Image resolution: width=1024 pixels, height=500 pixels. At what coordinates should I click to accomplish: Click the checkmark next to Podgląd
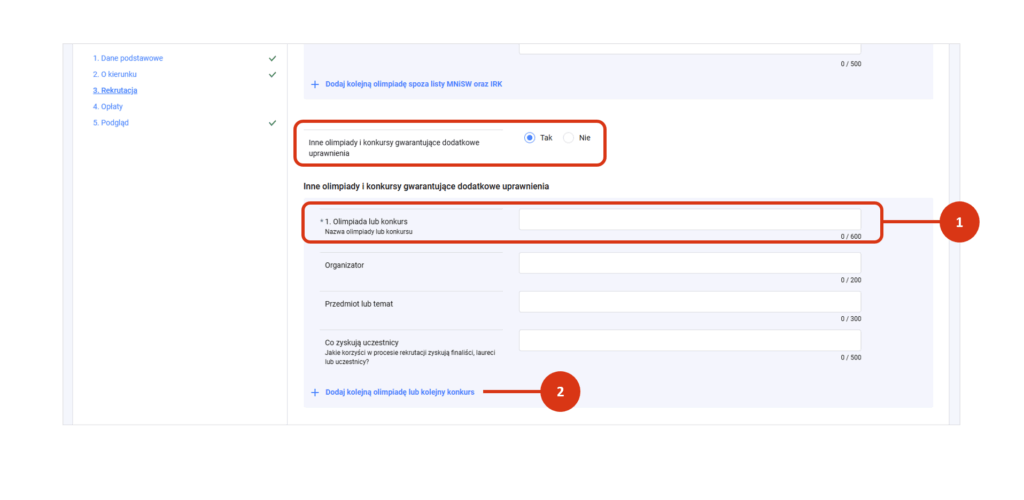coord(272,123)
